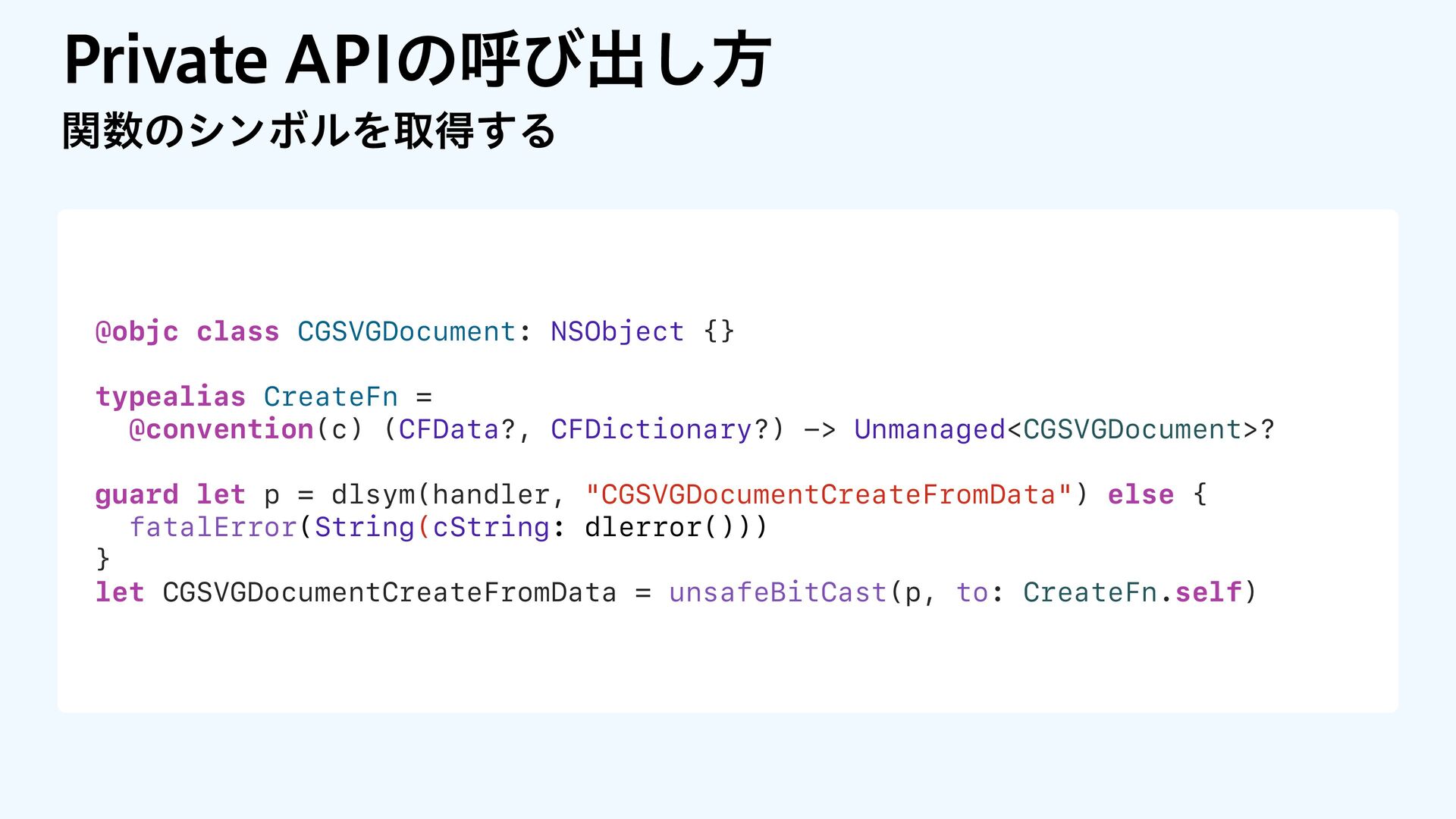Click the 'self' keyword on the last line
1456x819 pixels.
(x=1208, y=592)
